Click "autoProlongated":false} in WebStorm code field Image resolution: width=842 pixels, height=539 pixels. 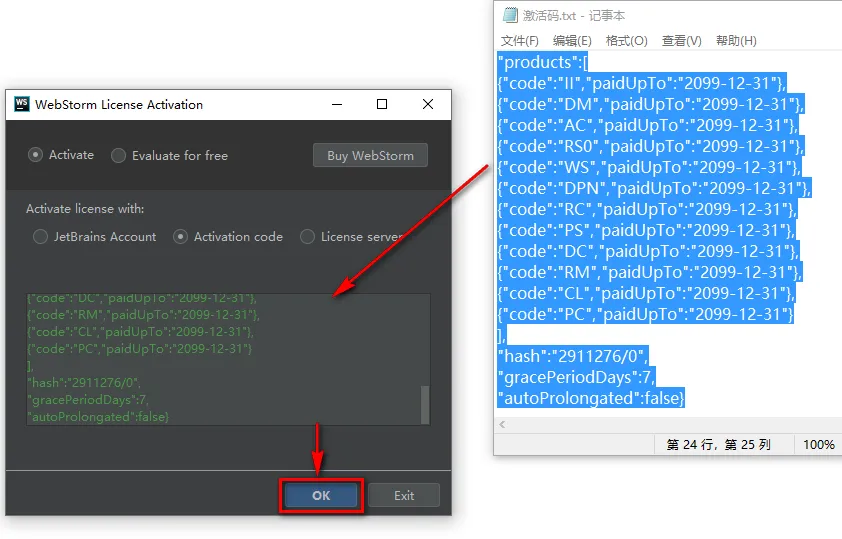98,417
